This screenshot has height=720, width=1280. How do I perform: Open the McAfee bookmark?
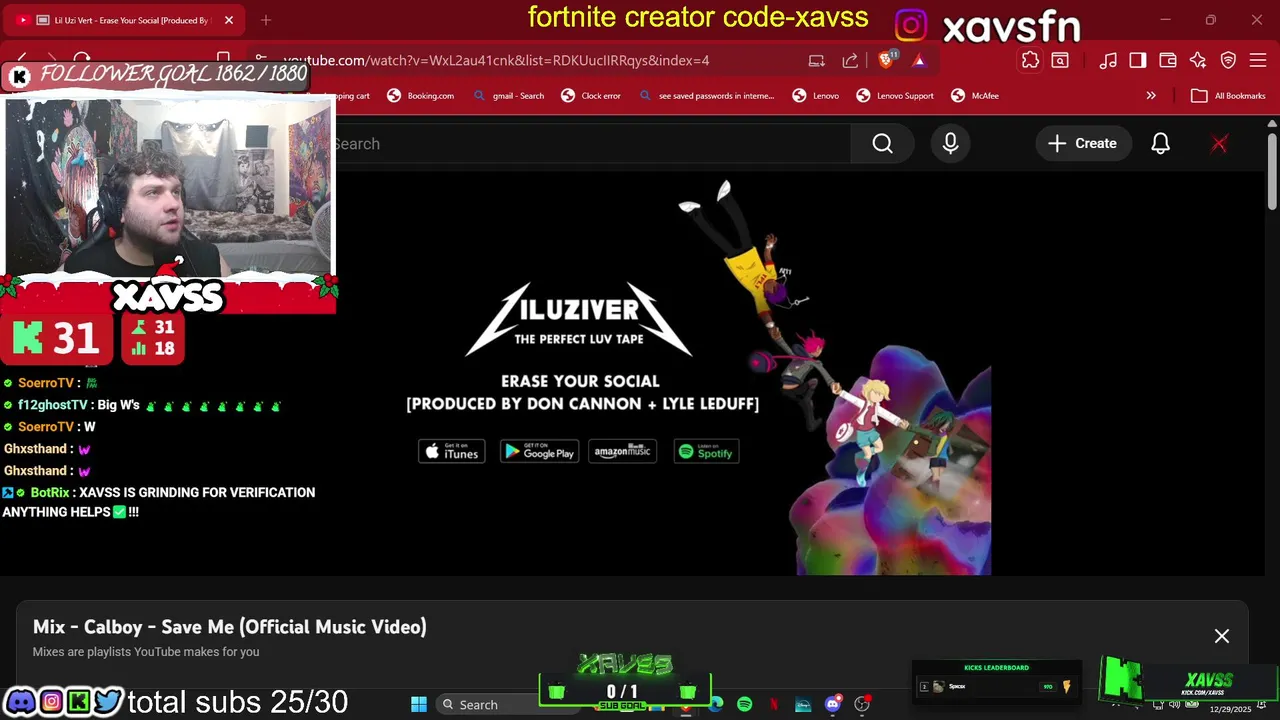pyautogui.click(x=975, y=96)
